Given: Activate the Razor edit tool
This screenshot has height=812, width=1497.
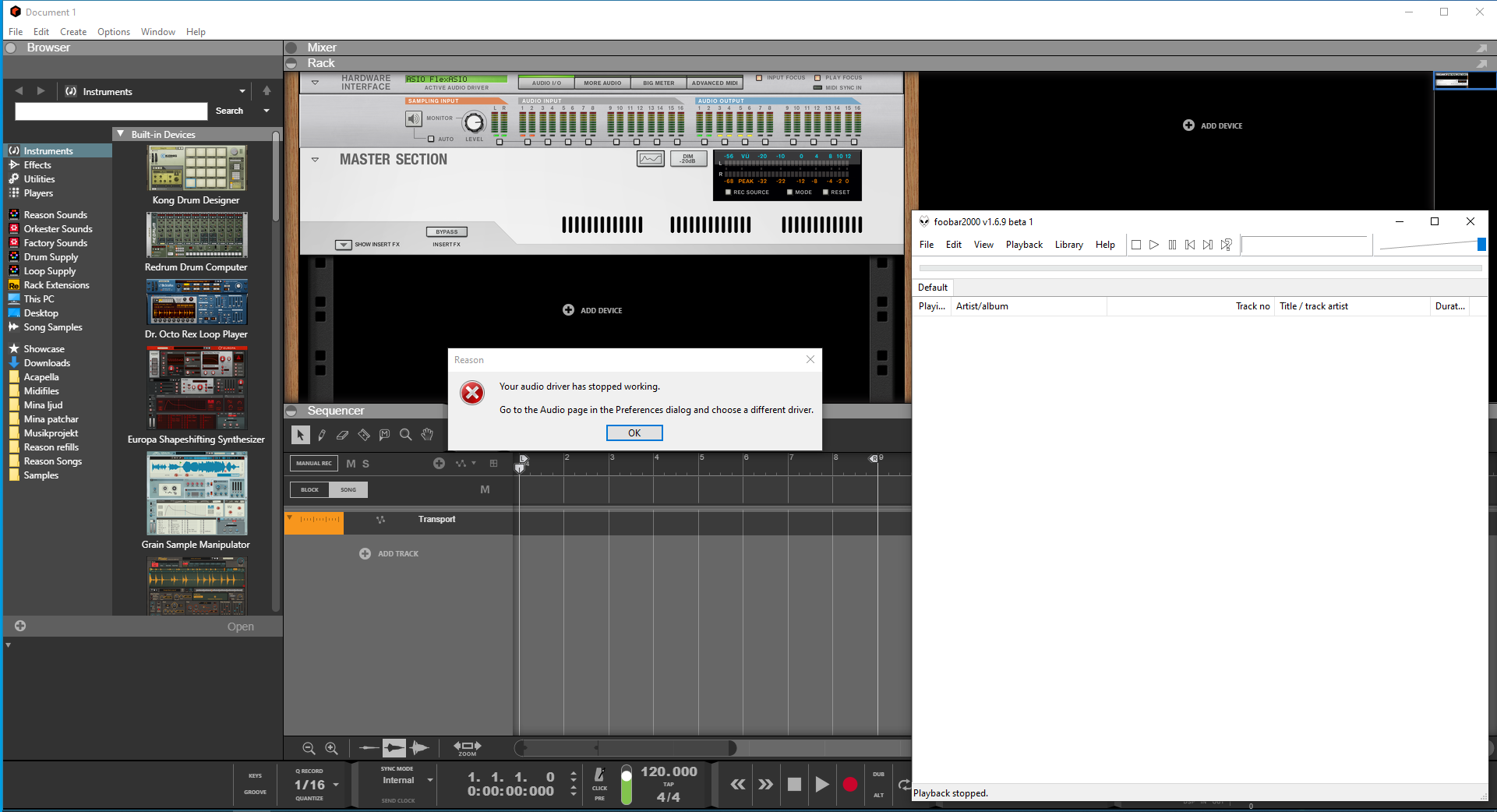Looking at the screenshot, I should click(364, 435).
